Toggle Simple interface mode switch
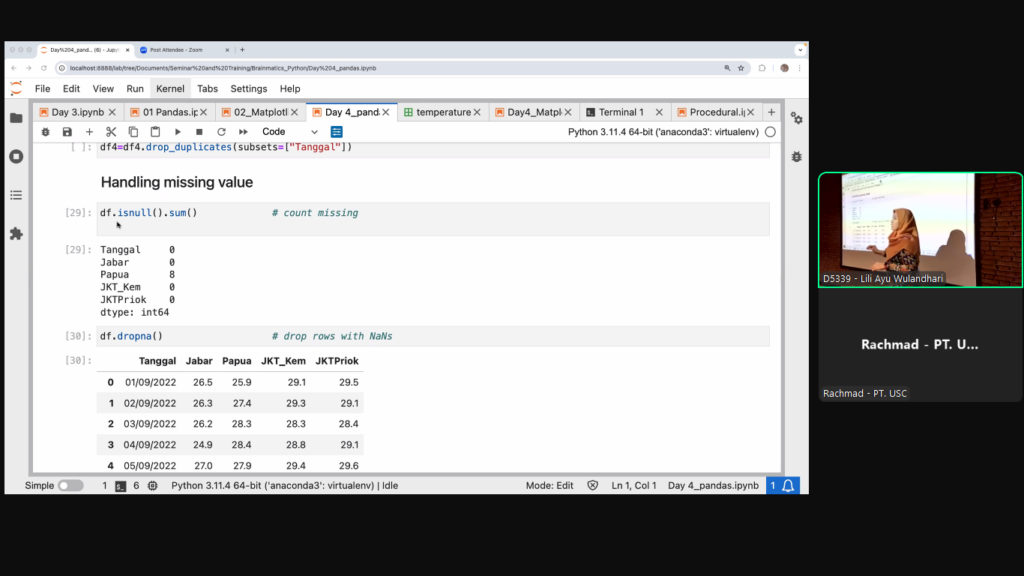Viewport: 1024px width, 576px height. click(x=70, y=485)
